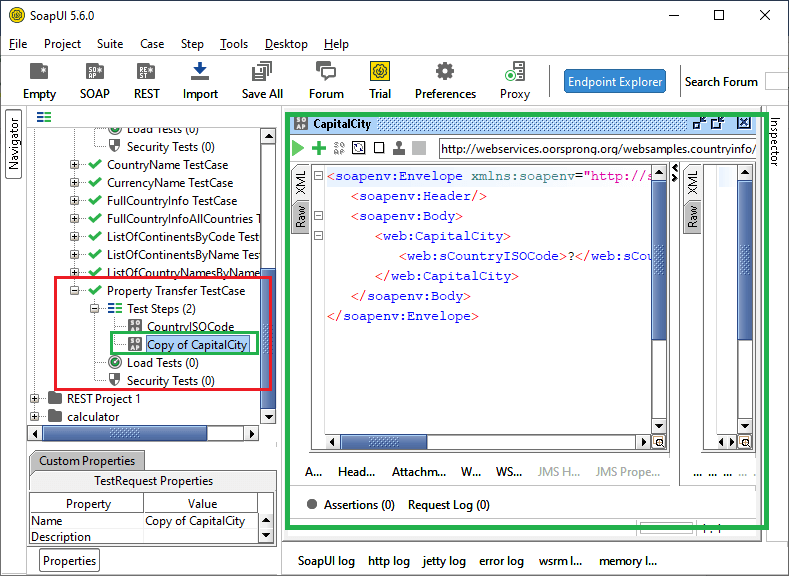This screenshot has height=576, width=789.
Task: Expand CountryName TestCase node
Action: [74, 164]
